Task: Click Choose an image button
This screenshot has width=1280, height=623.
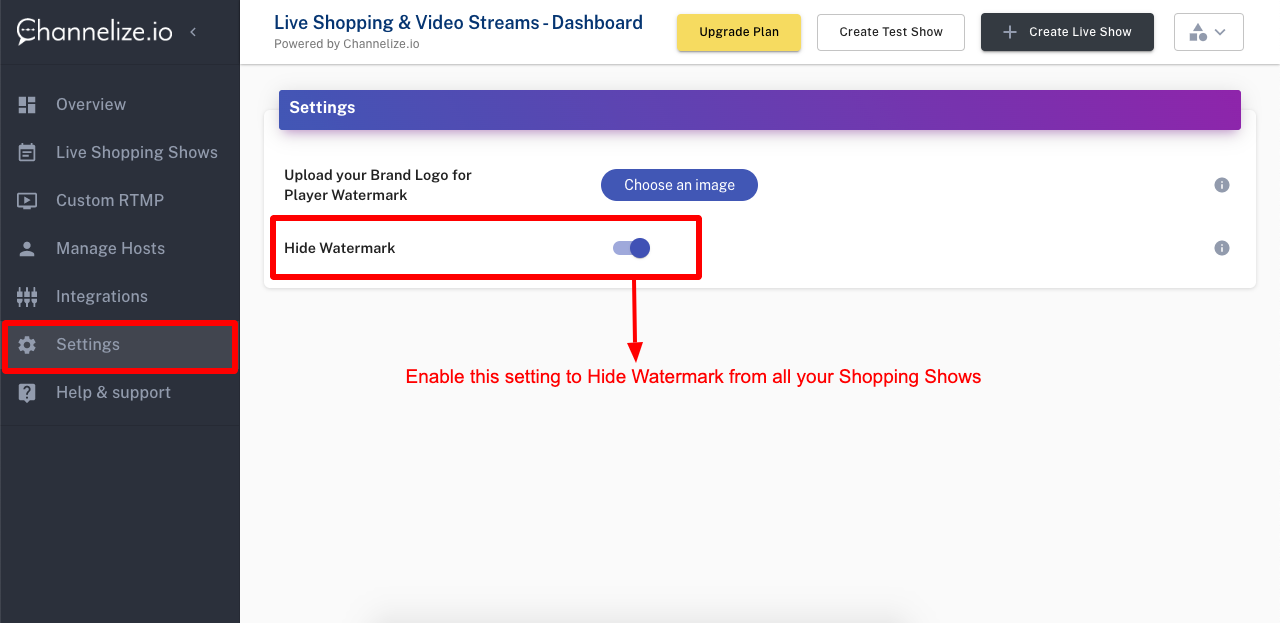Action: tap(679, 185)
